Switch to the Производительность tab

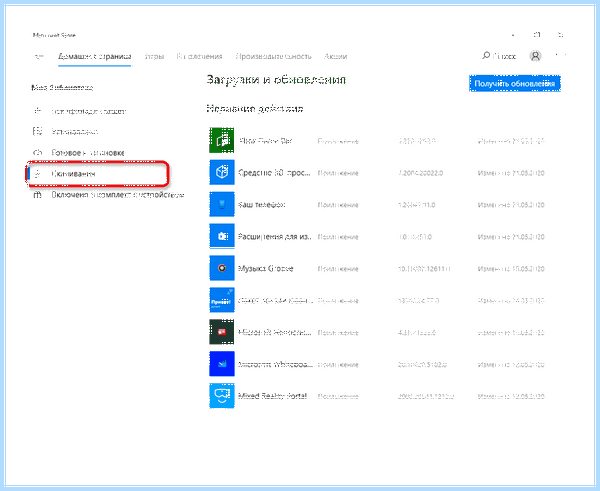(274, 56)
